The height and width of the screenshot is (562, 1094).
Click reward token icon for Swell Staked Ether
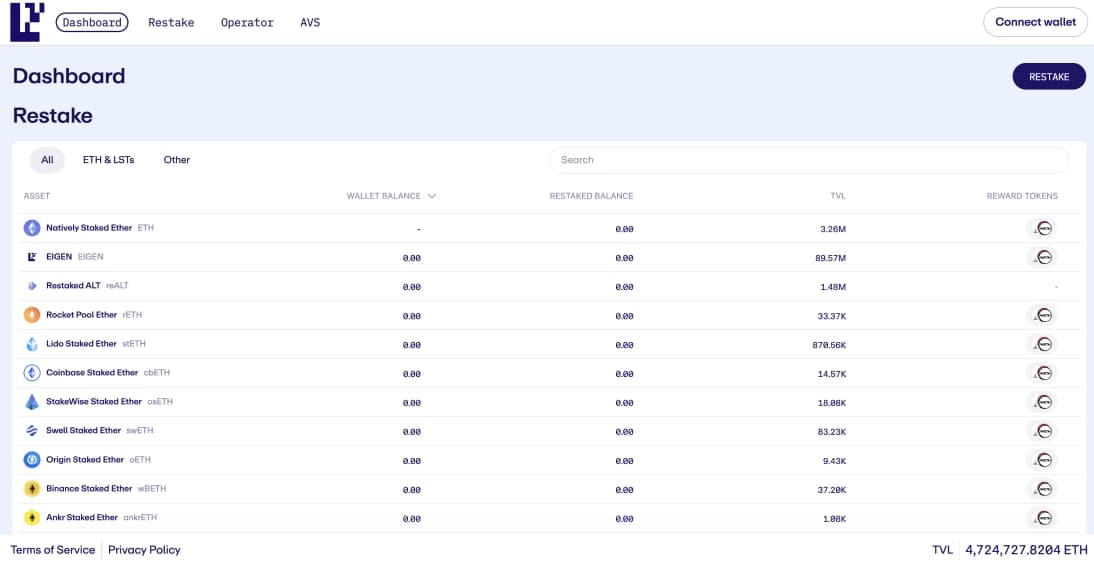pyautogui.click(x=1042, y=431)
